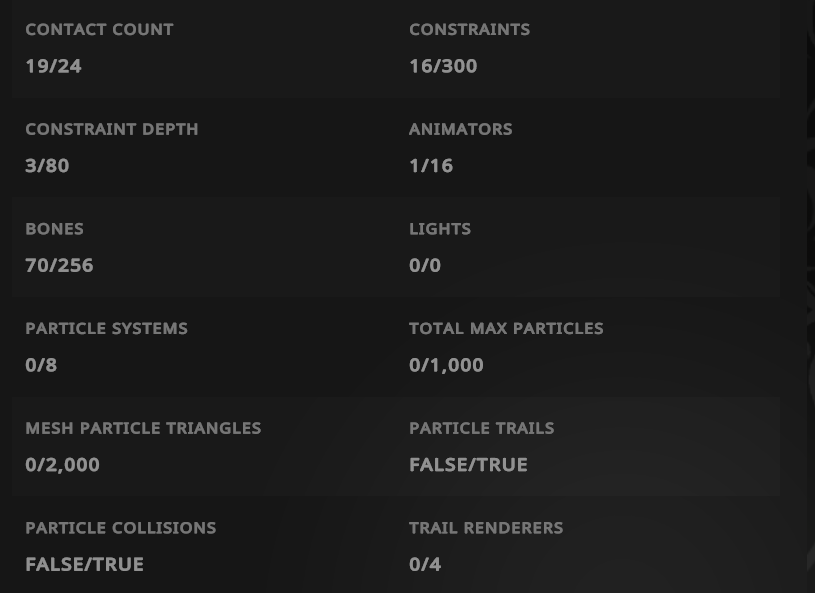
Task: Click the Bones stat label
Action: pyautogui.click(x=54, y=229)
